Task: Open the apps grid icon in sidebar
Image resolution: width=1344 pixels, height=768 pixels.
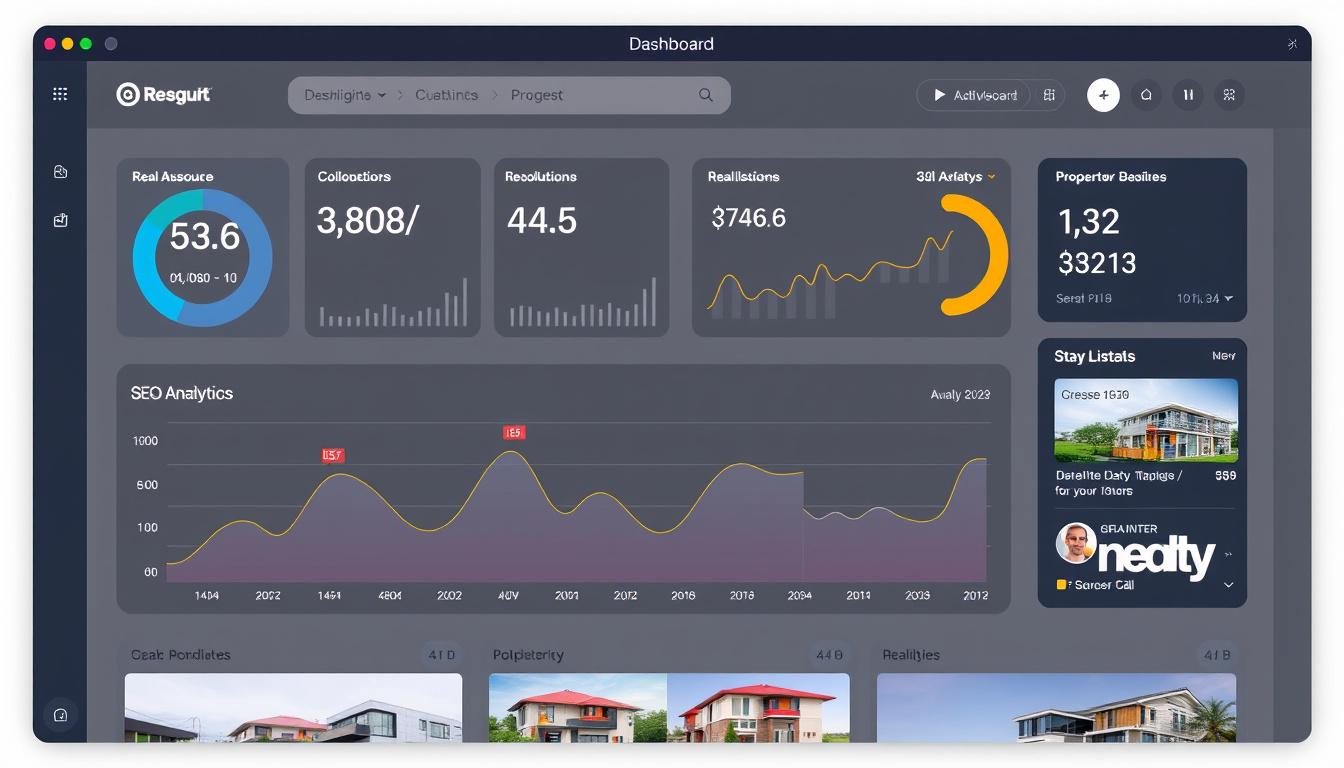Action: (60, 93)
